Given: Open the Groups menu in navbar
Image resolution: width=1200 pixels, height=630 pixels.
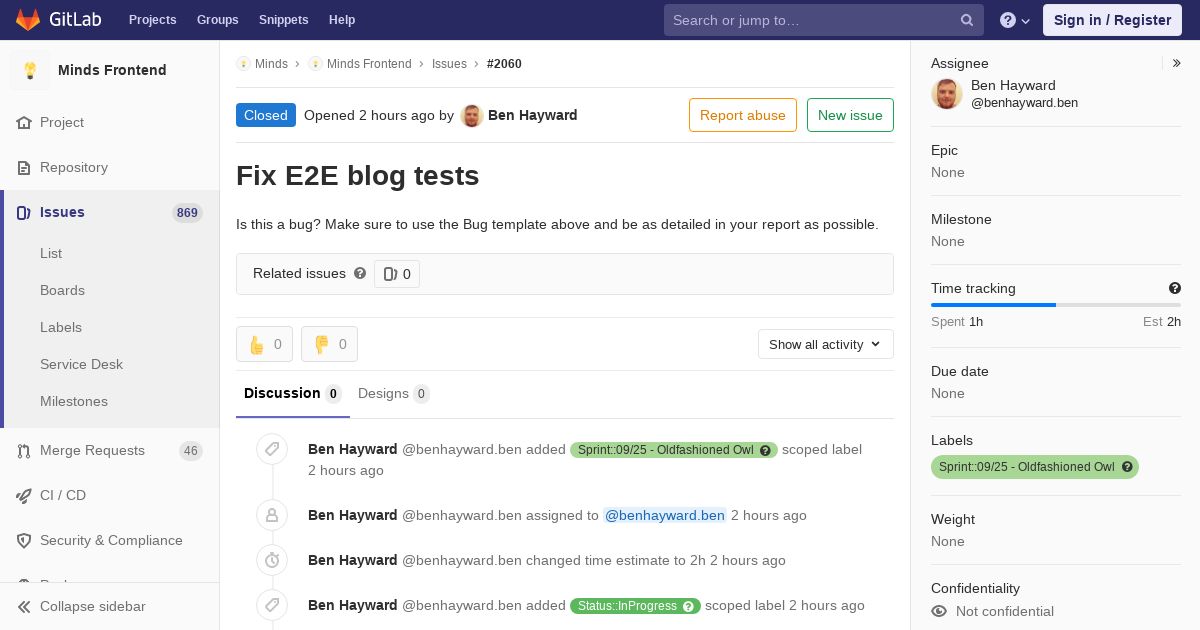Looking at the screenshot, I should pyautogui.click(x=218, y=20).
